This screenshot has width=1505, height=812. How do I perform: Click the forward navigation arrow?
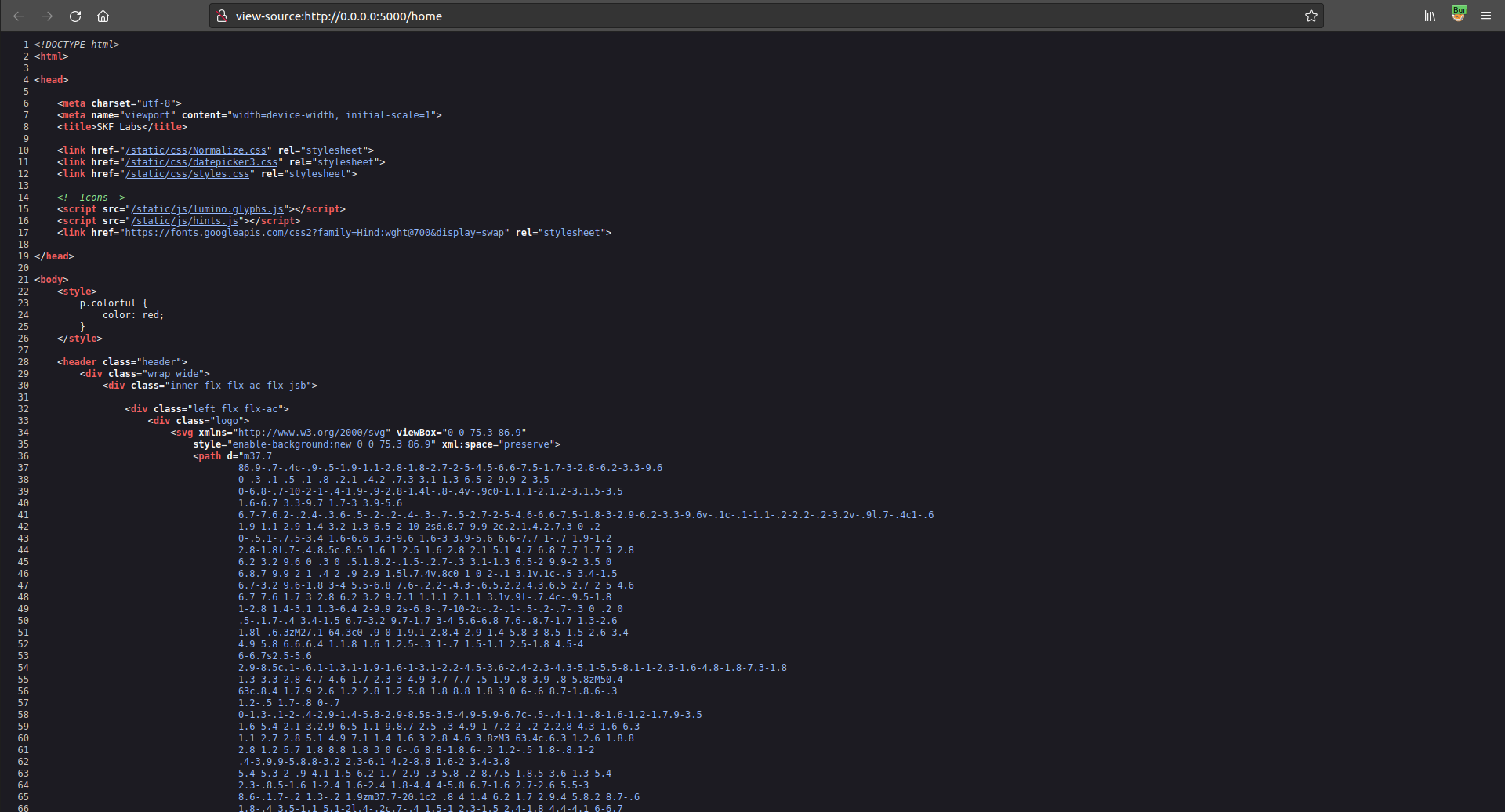click(x=47, y=16)
